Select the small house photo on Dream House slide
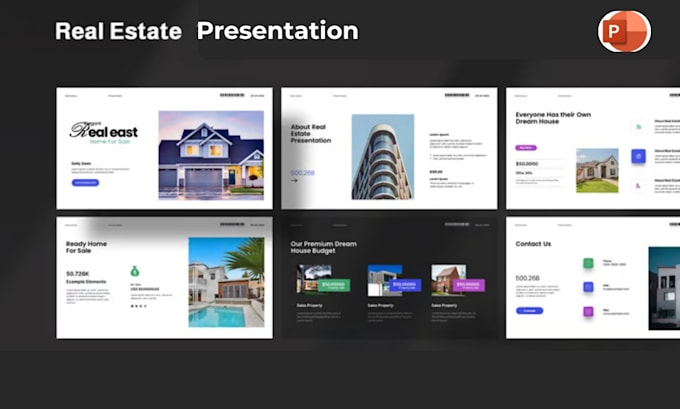680x409 pixels. click(x=597, y=170)
